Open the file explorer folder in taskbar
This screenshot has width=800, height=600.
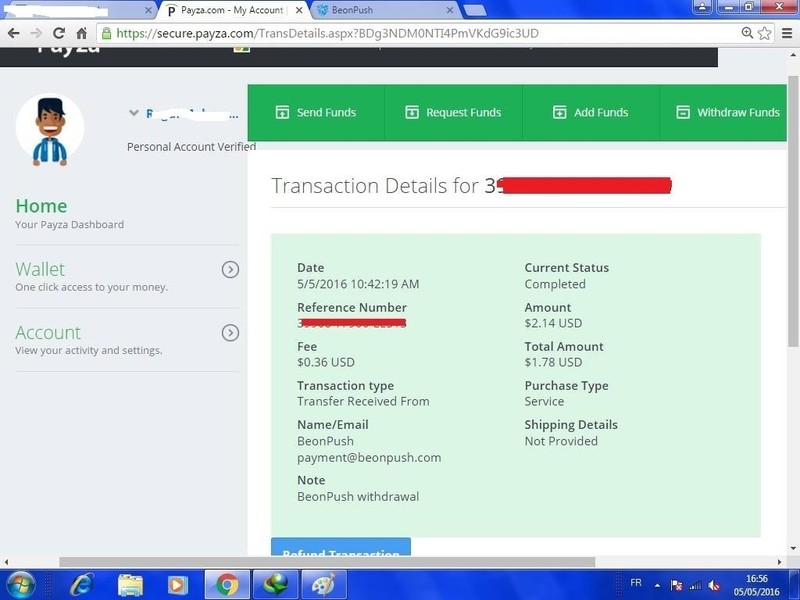[x=131, y=585]
